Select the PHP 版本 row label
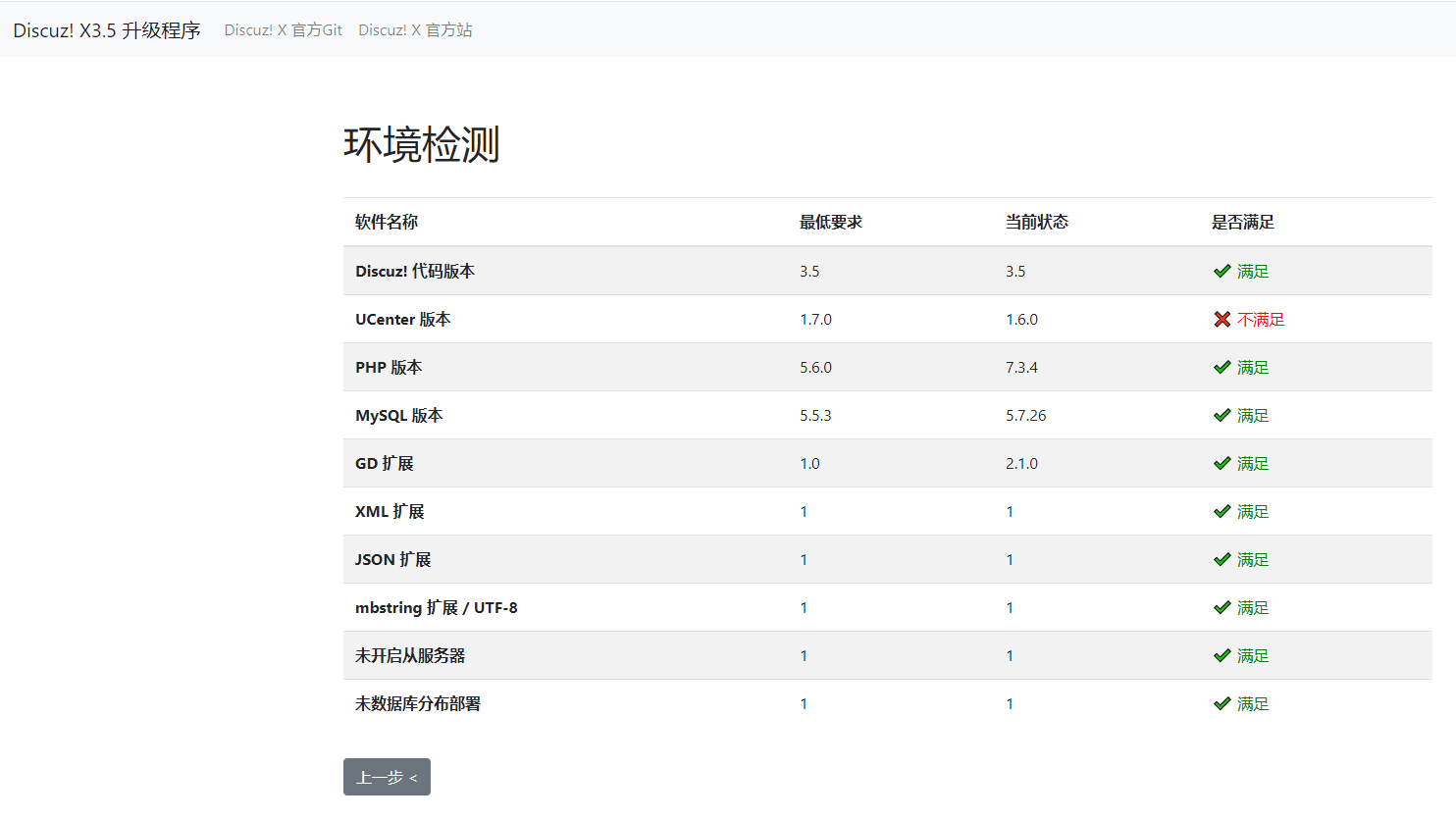Viewport: 1456px width, 820px height. coord(389,367)
